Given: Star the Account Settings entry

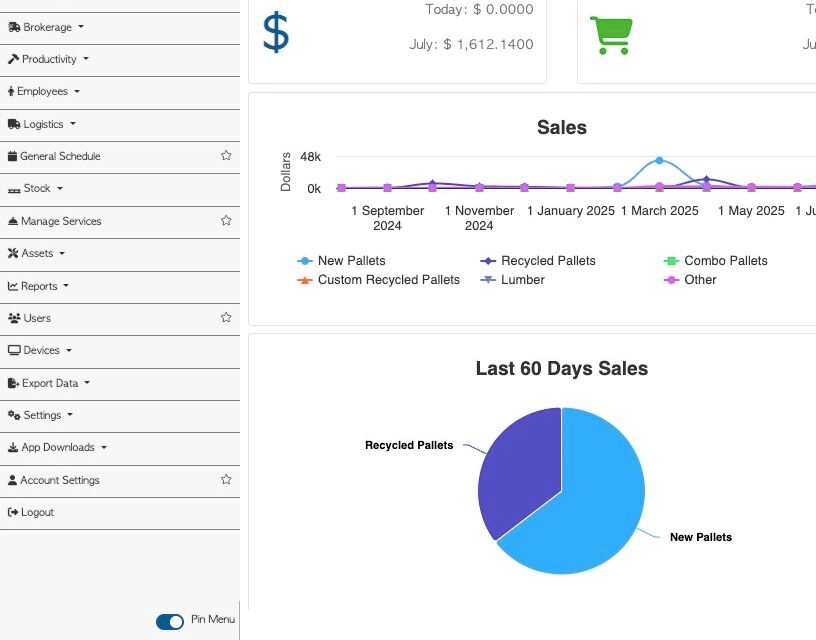Looking at the screenshot, I should (x=226, y=479).
